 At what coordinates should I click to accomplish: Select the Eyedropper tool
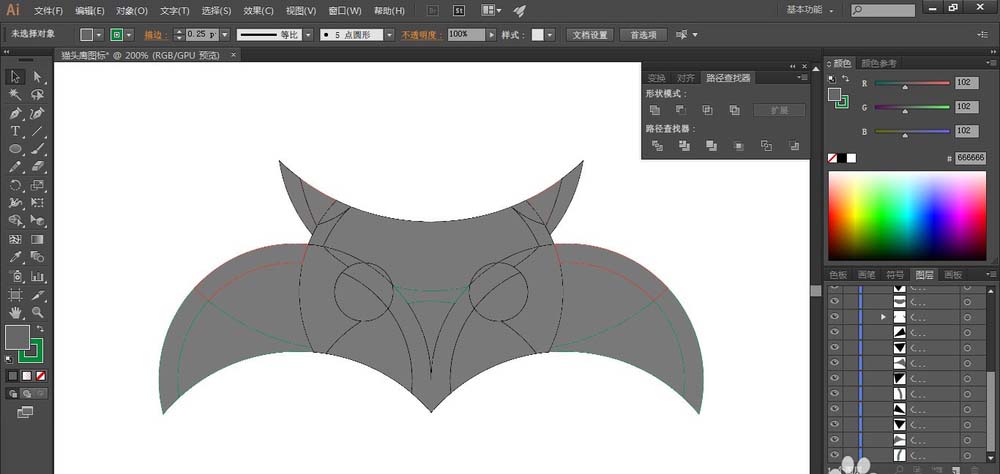point(15,257)
